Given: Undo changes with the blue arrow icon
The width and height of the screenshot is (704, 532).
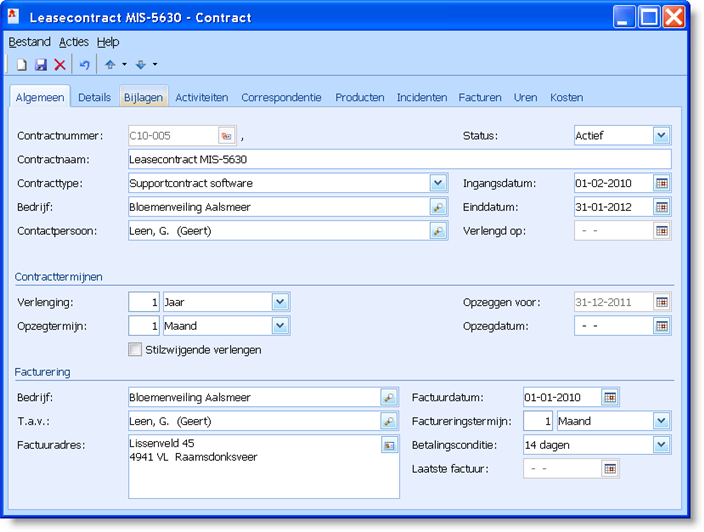Looking at the screenshot, I should tap(84, 65).
